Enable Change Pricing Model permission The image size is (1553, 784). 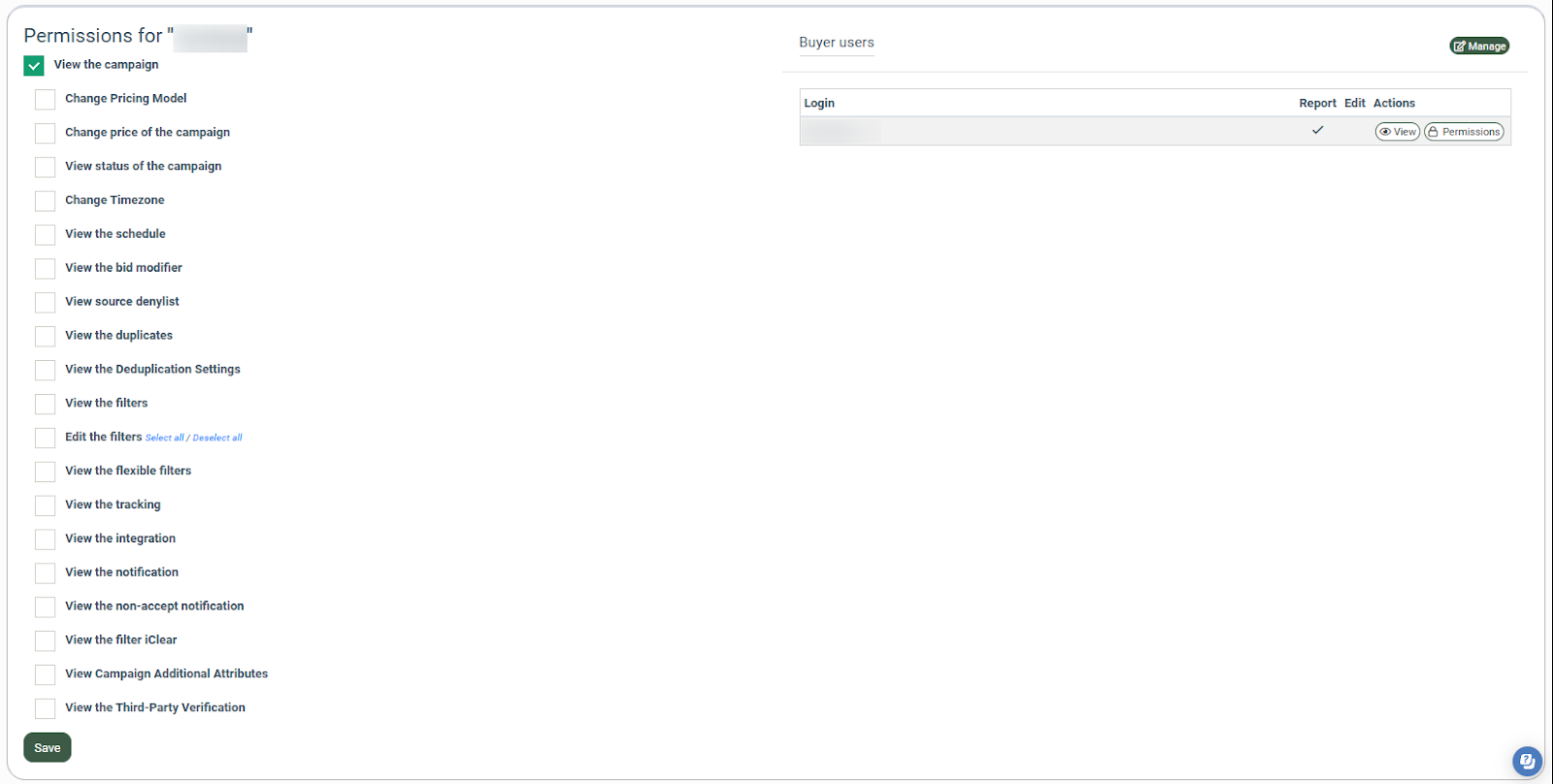pyautogui.click(x=46, y=99)
